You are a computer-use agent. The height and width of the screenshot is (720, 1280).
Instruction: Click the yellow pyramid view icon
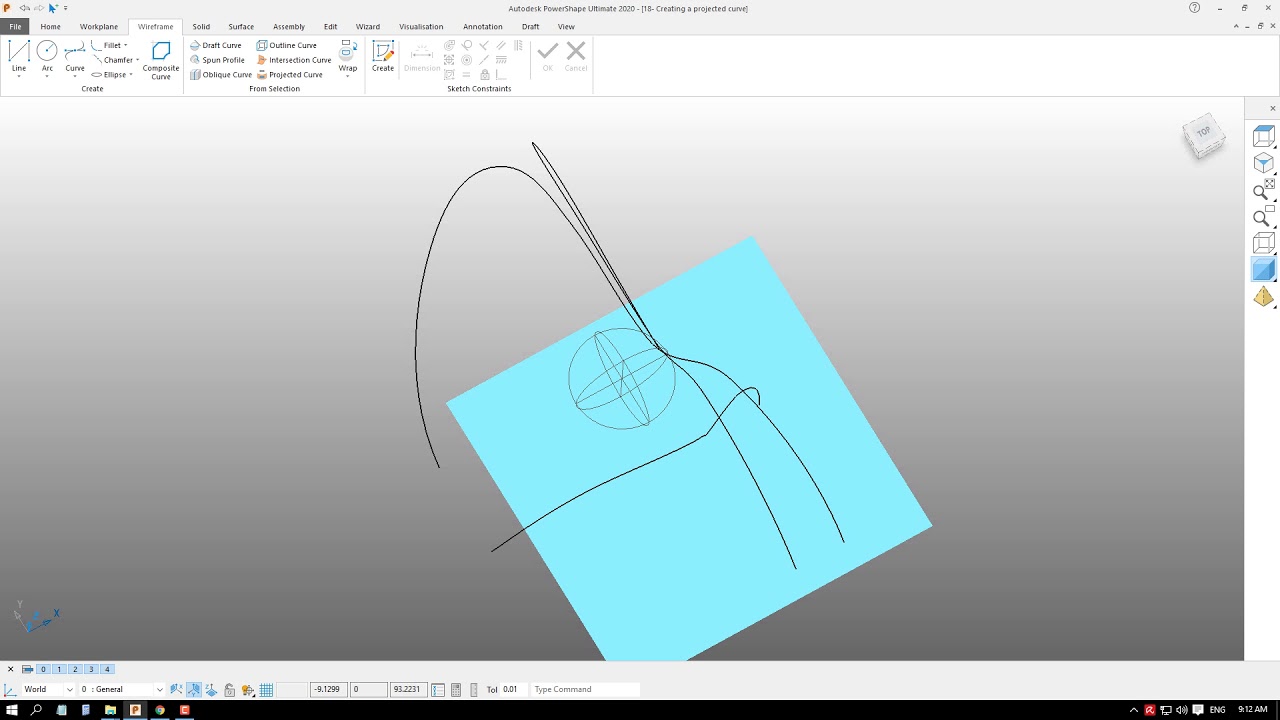click(x=1264, y=297)
